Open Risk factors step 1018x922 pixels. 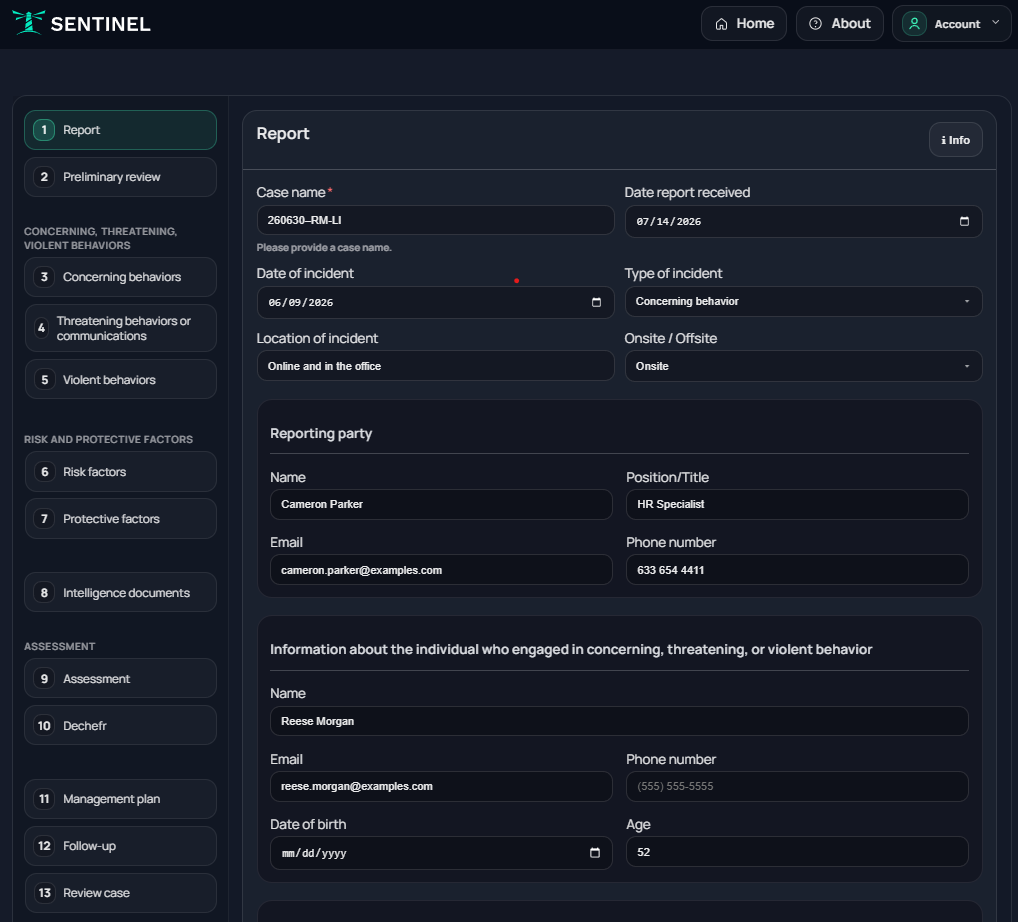tap(120, 471)
